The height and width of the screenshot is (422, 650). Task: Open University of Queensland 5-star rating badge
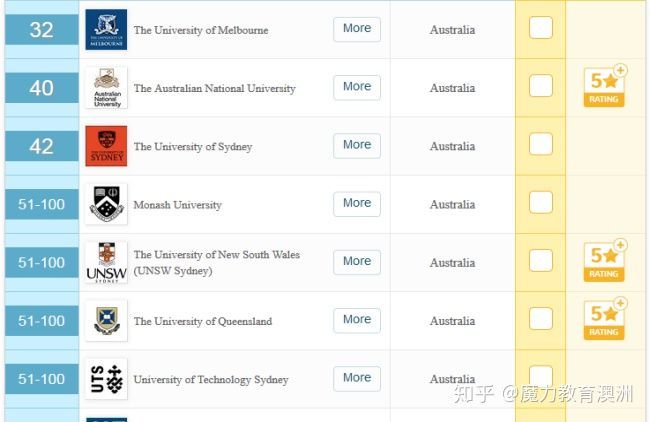click(x=605, y=319)
